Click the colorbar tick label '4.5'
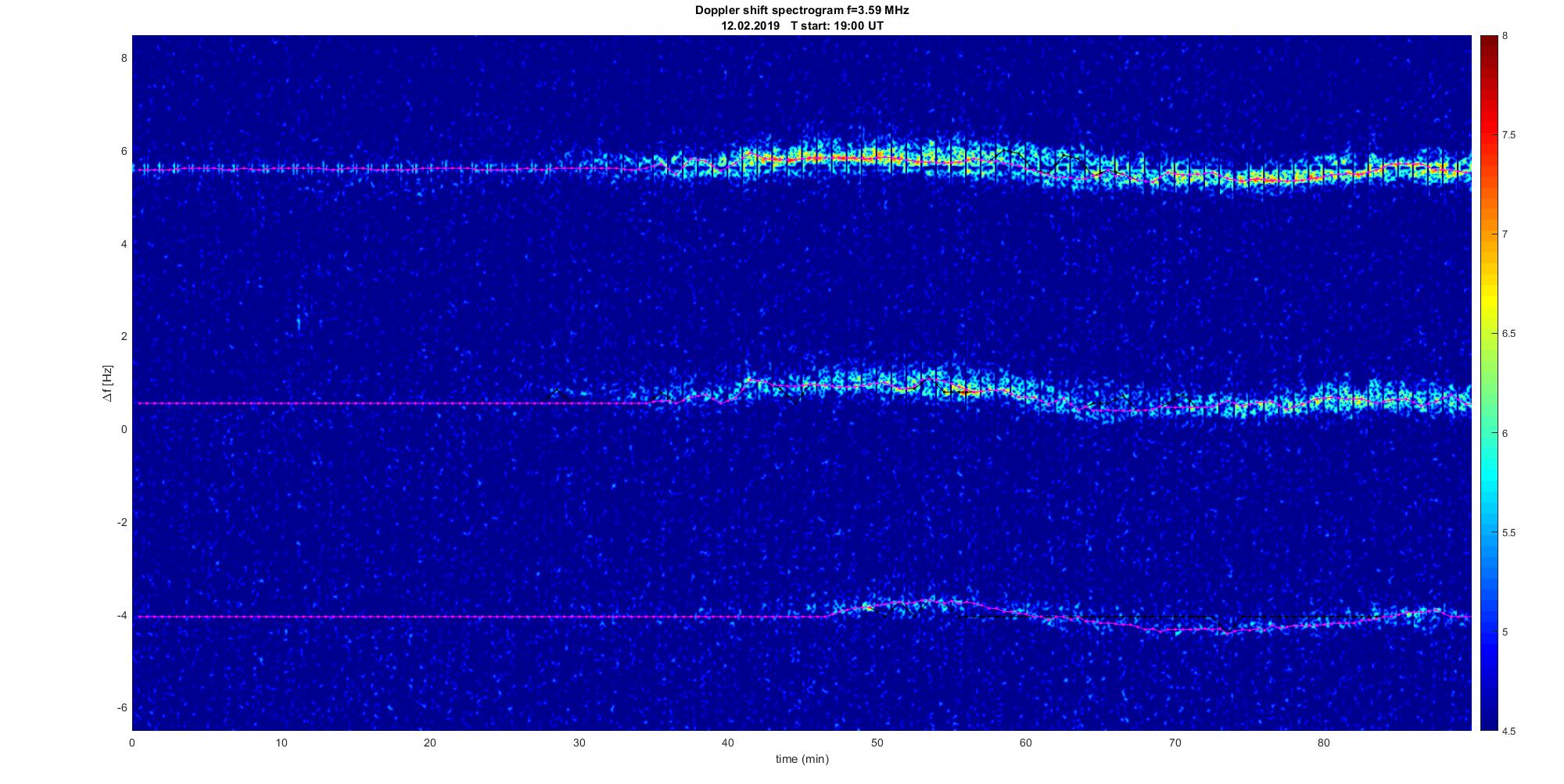Screen dimensions: 1564x784 click(1508, 732)
